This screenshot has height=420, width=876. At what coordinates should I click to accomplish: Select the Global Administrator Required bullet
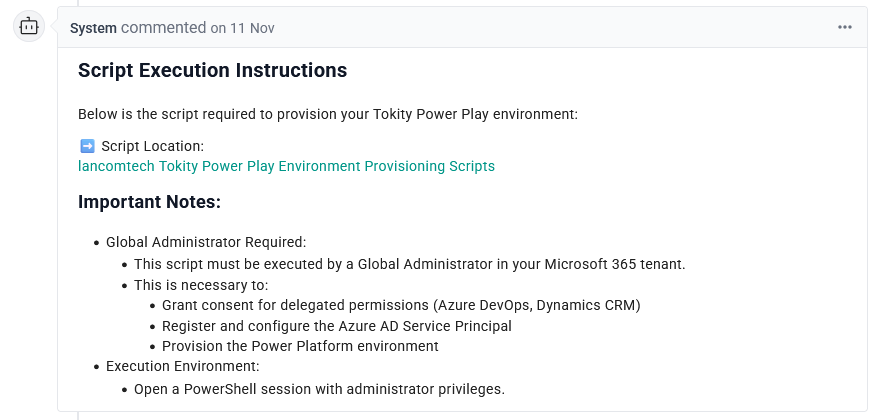[206, 242]
